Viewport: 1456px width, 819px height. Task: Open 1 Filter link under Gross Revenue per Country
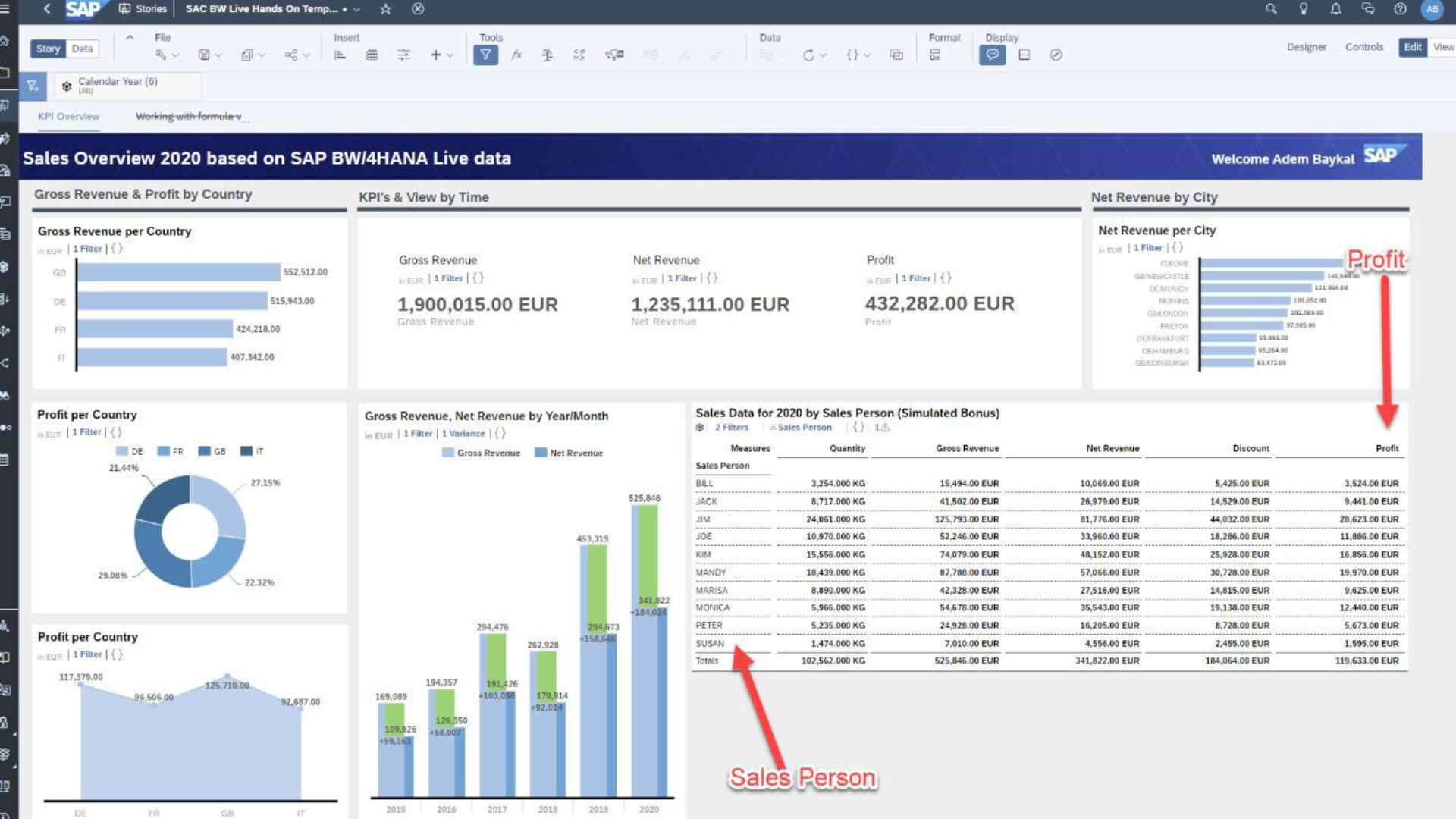point(87,249)
